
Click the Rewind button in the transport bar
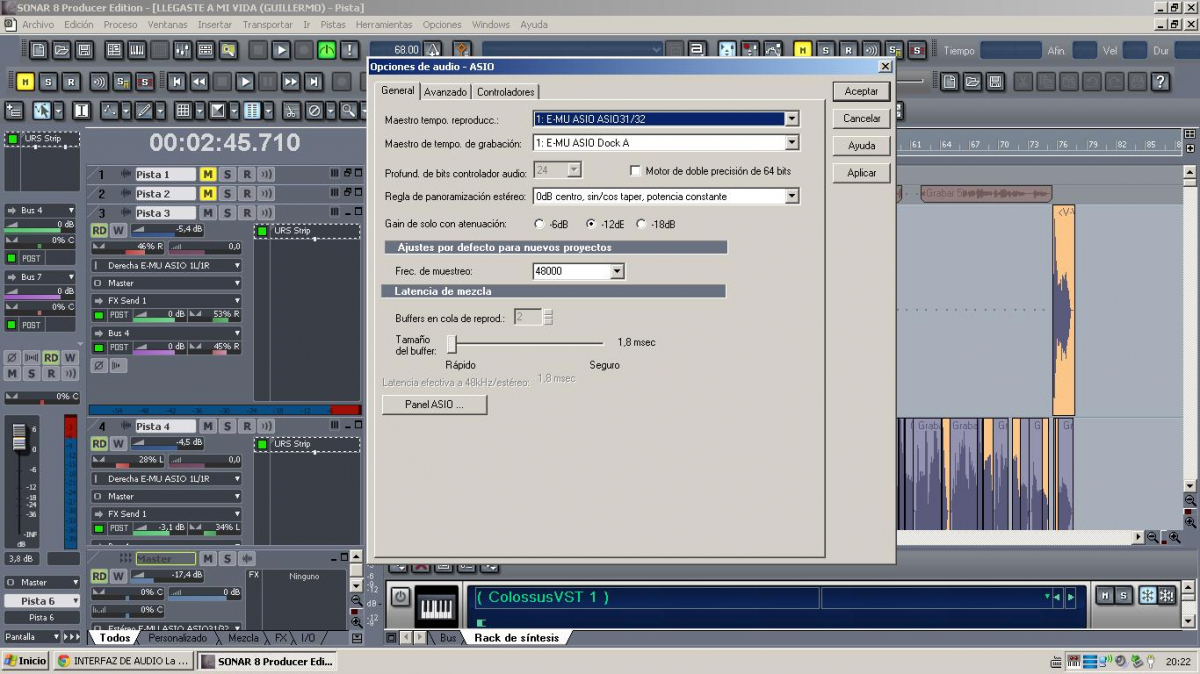[199, 82]
